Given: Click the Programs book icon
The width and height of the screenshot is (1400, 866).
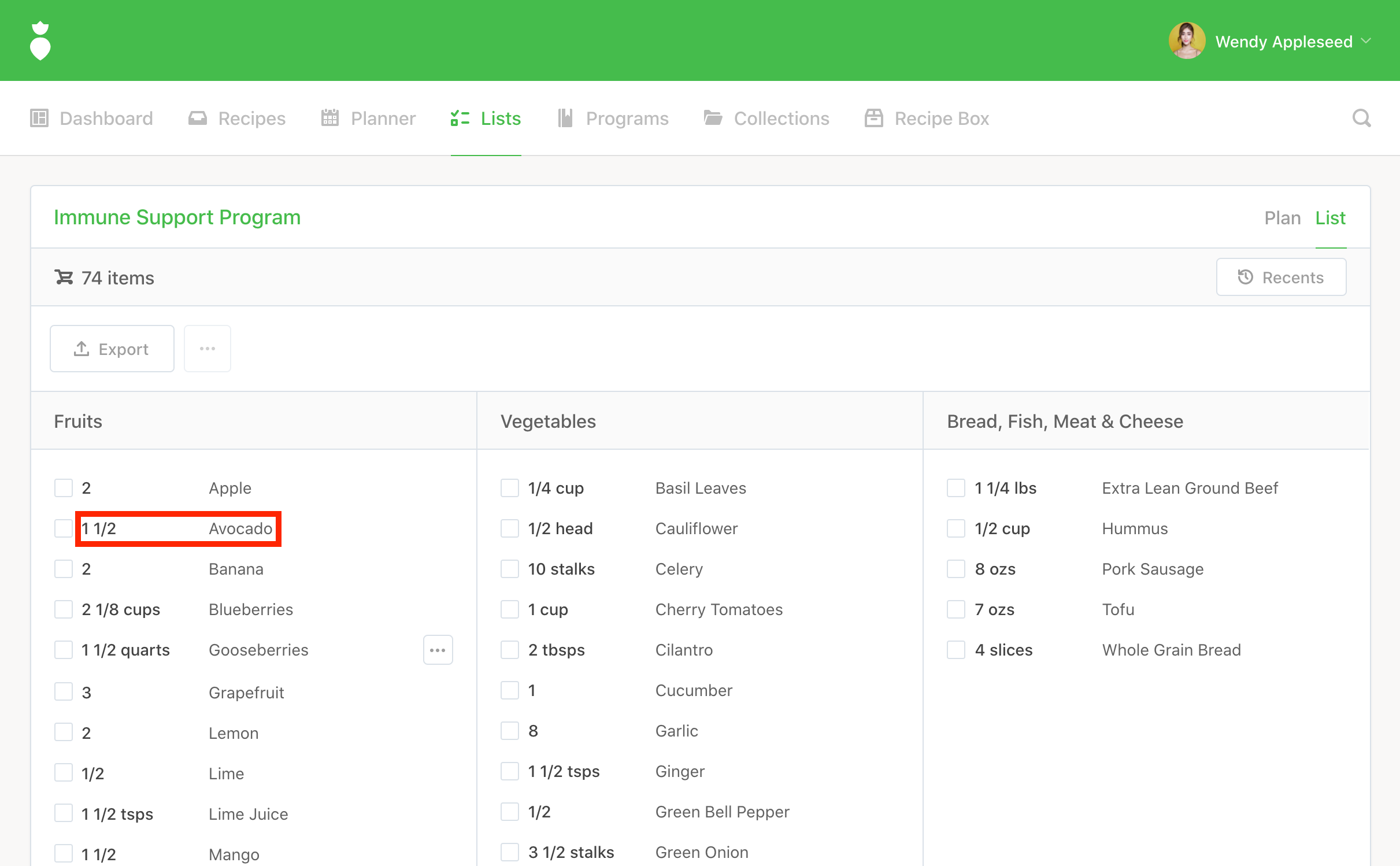Looking at the screenshot, I should tap(565, 118).
